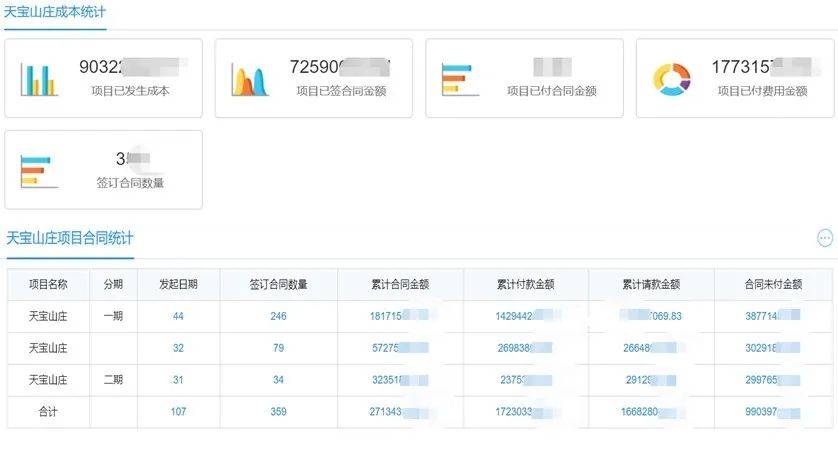Select the 天宝山庄成本统计 section tab
This screenshot has width=838, height=454.
(55, 13)
